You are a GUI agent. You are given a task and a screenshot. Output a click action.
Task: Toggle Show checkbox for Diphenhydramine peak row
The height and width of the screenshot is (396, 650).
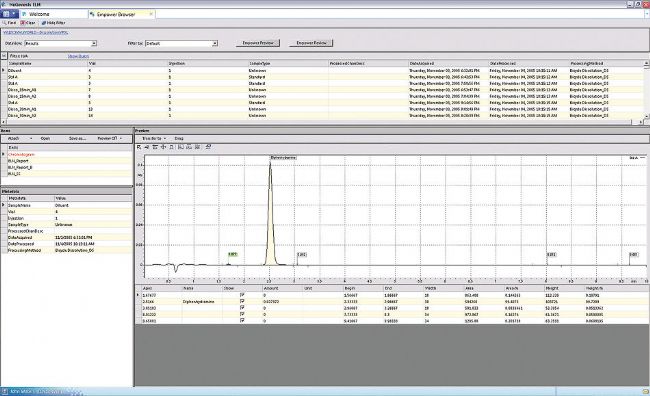242,301
